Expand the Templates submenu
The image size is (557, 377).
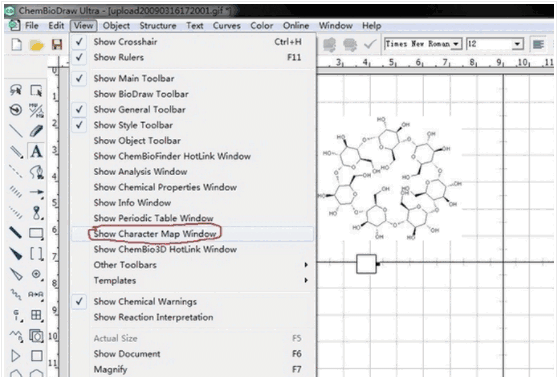point(193,280)
